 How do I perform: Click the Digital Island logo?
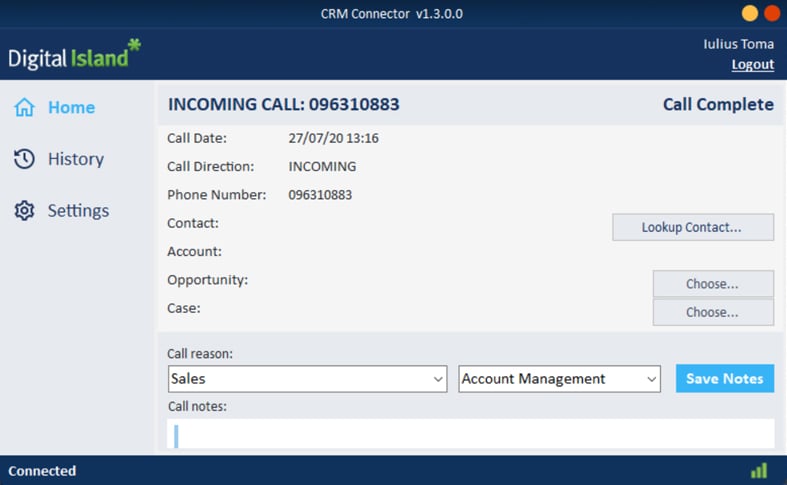(x=74, y=54)
